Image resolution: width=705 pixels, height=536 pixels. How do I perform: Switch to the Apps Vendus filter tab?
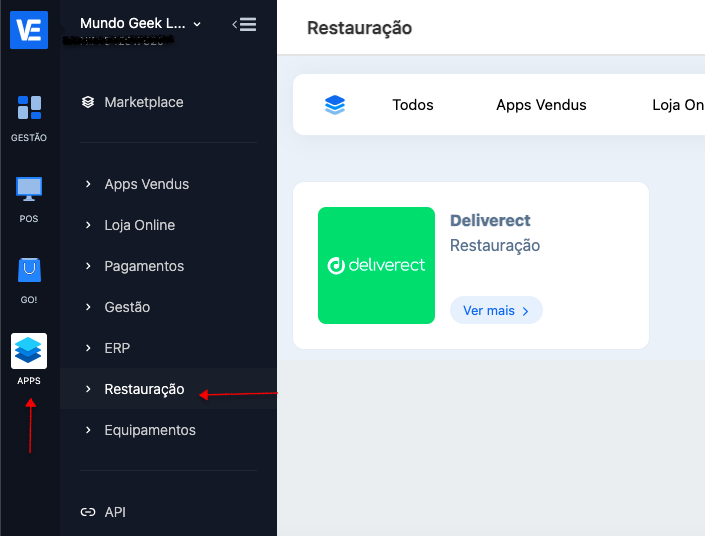pos(541,105)
